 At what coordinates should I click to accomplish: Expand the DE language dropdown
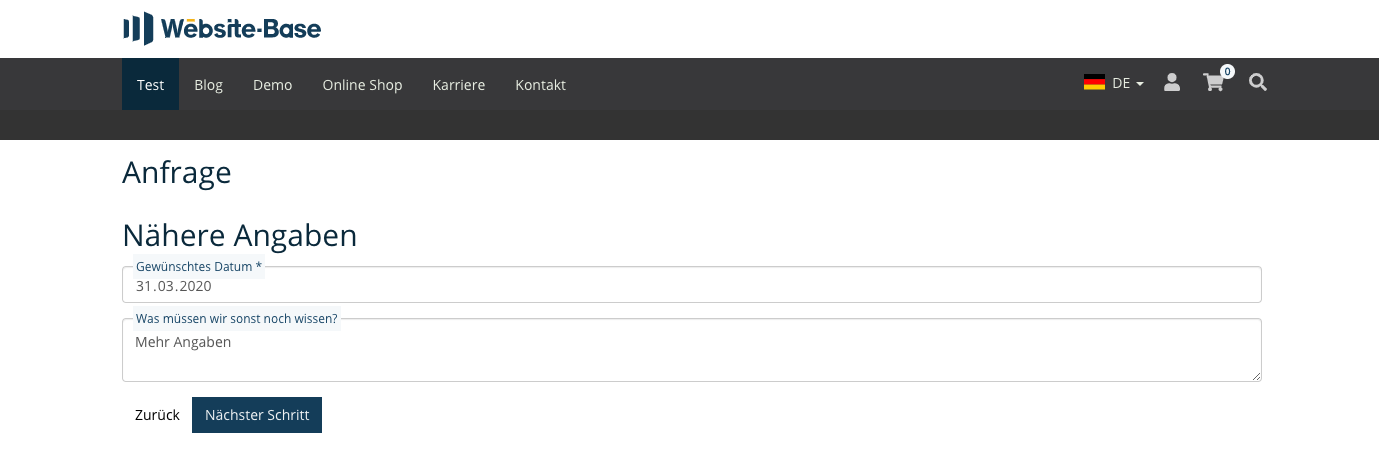[x=1127, y=84]
